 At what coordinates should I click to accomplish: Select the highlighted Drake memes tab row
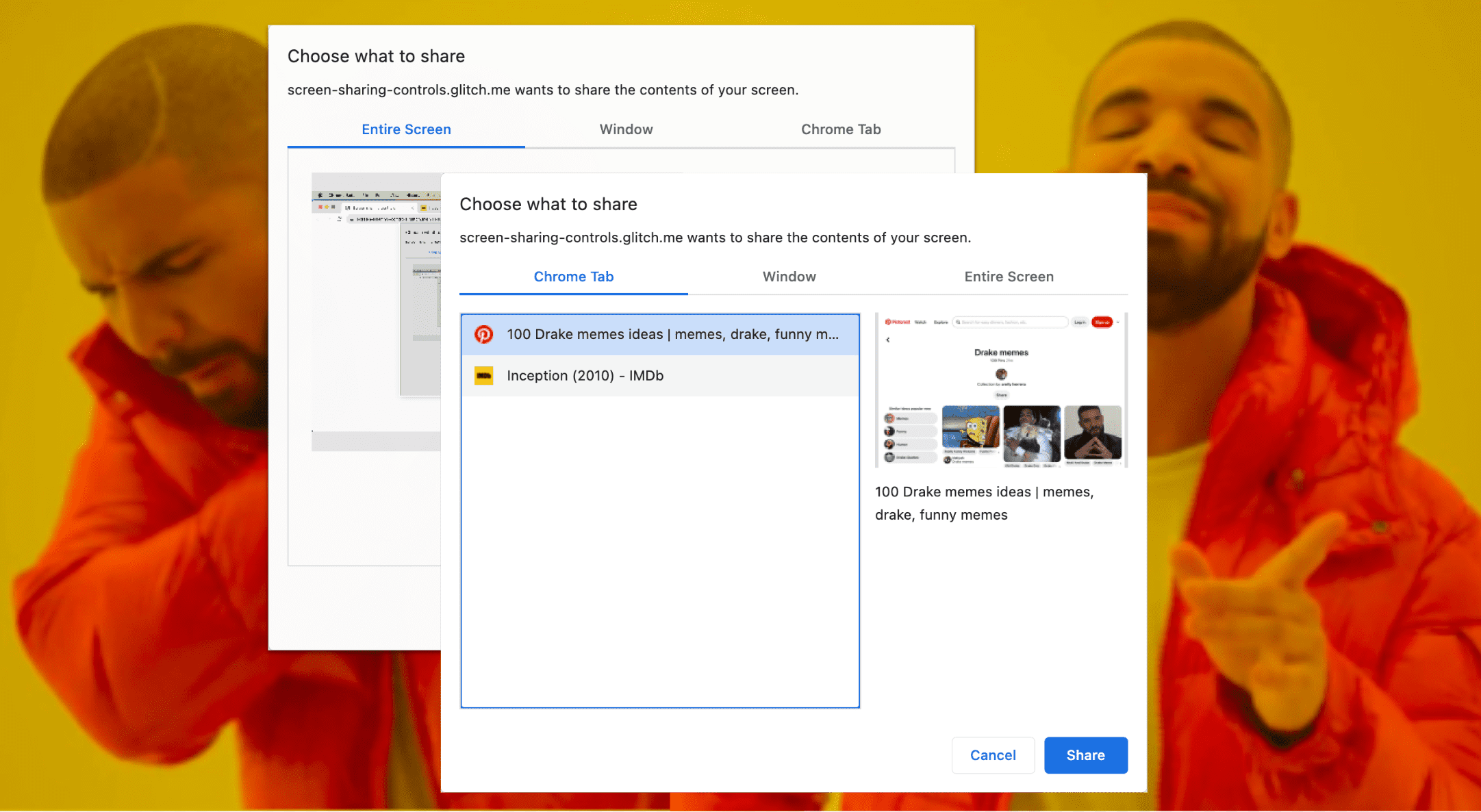(661, 334)
